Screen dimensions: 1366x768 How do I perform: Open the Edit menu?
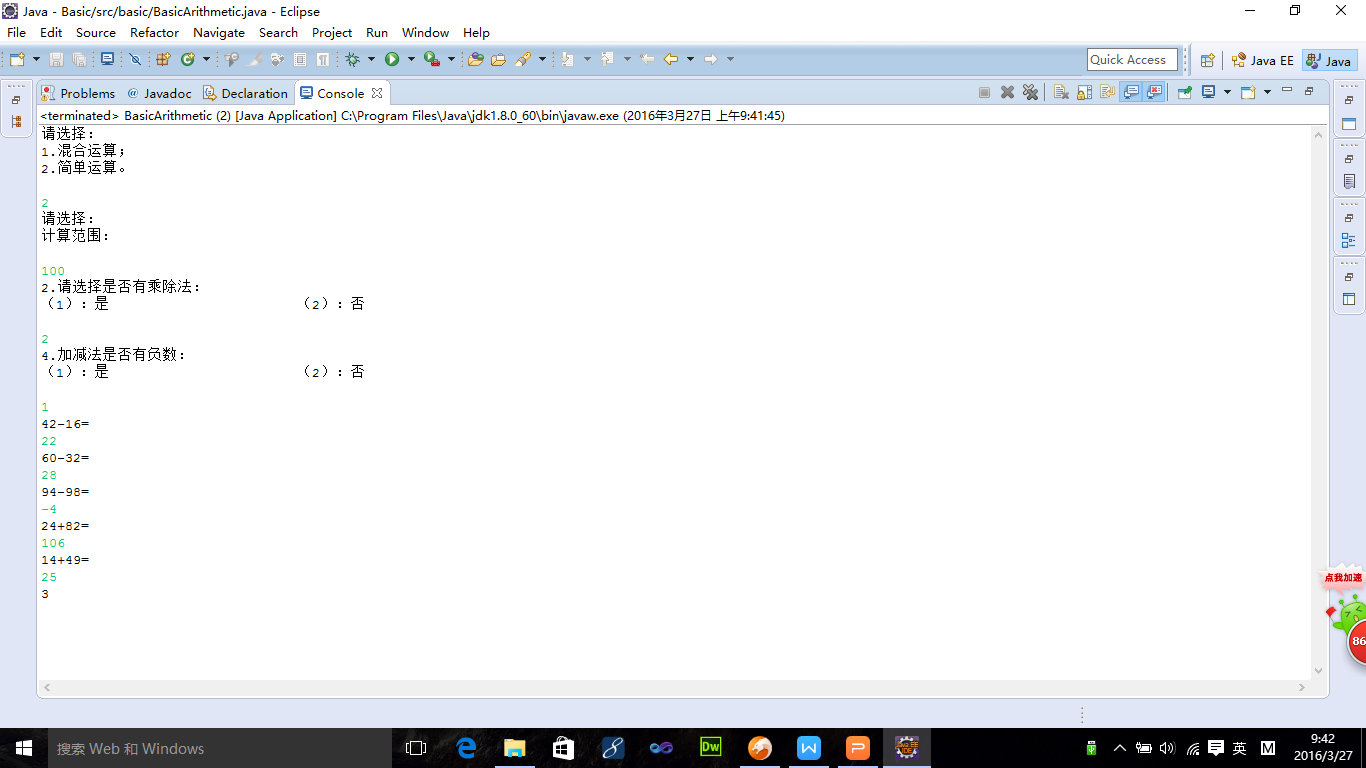coord(51,32)
